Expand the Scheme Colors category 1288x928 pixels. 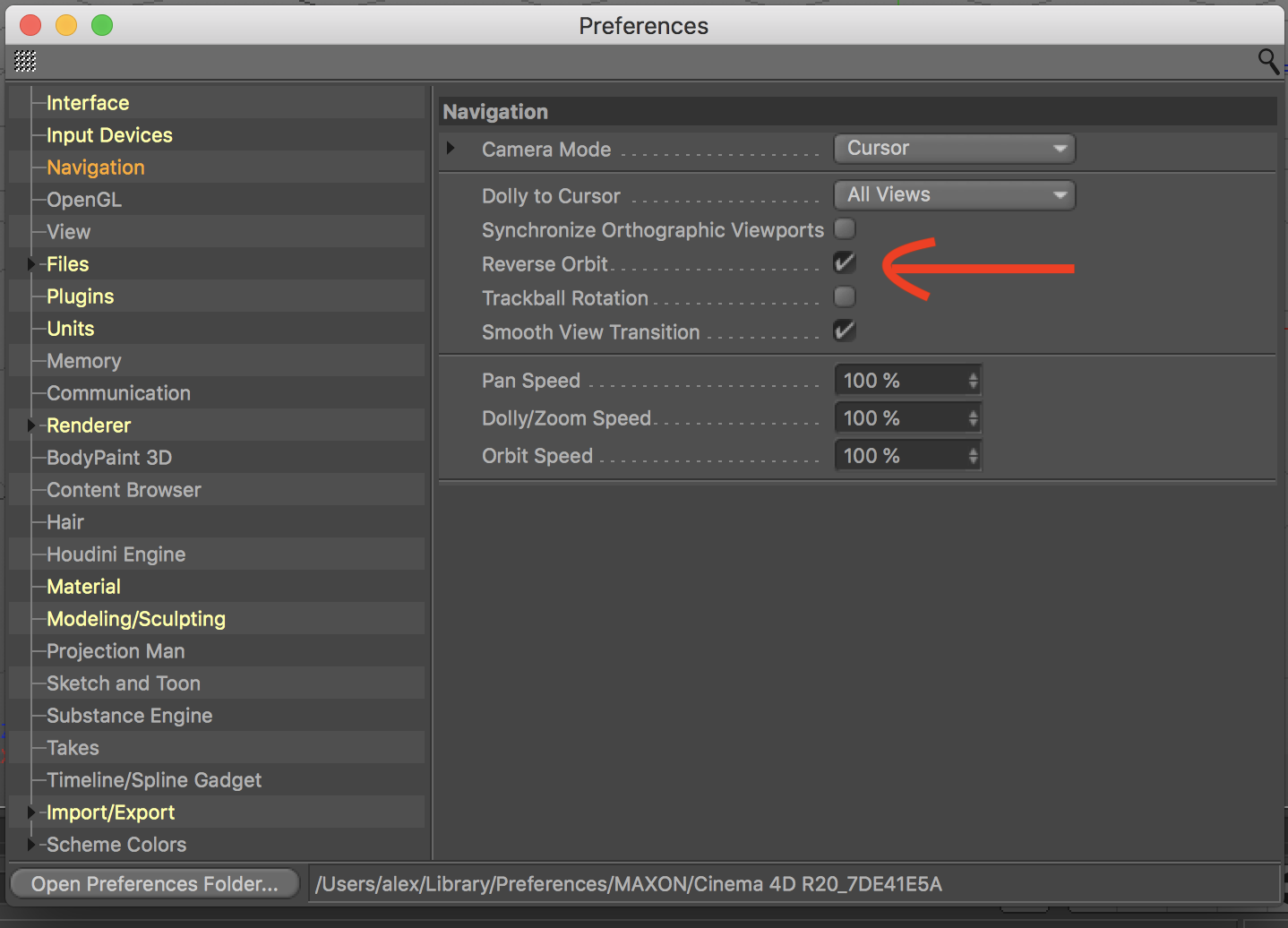click(31, 845)
